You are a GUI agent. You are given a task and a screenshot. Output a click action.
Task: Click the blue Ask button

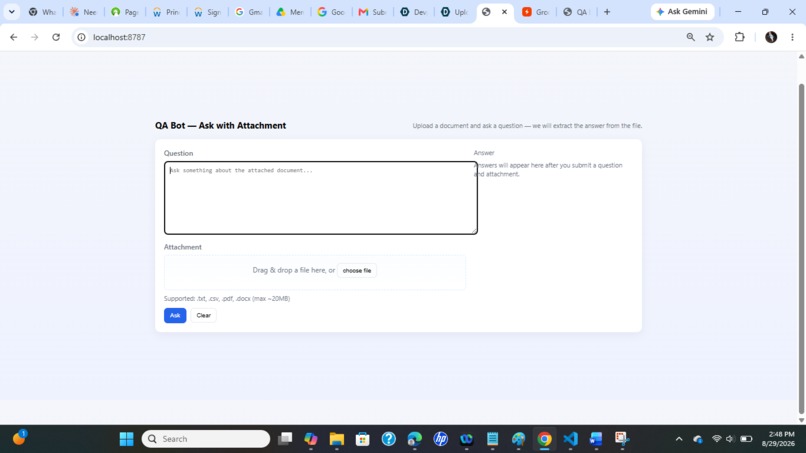point(175,315)
